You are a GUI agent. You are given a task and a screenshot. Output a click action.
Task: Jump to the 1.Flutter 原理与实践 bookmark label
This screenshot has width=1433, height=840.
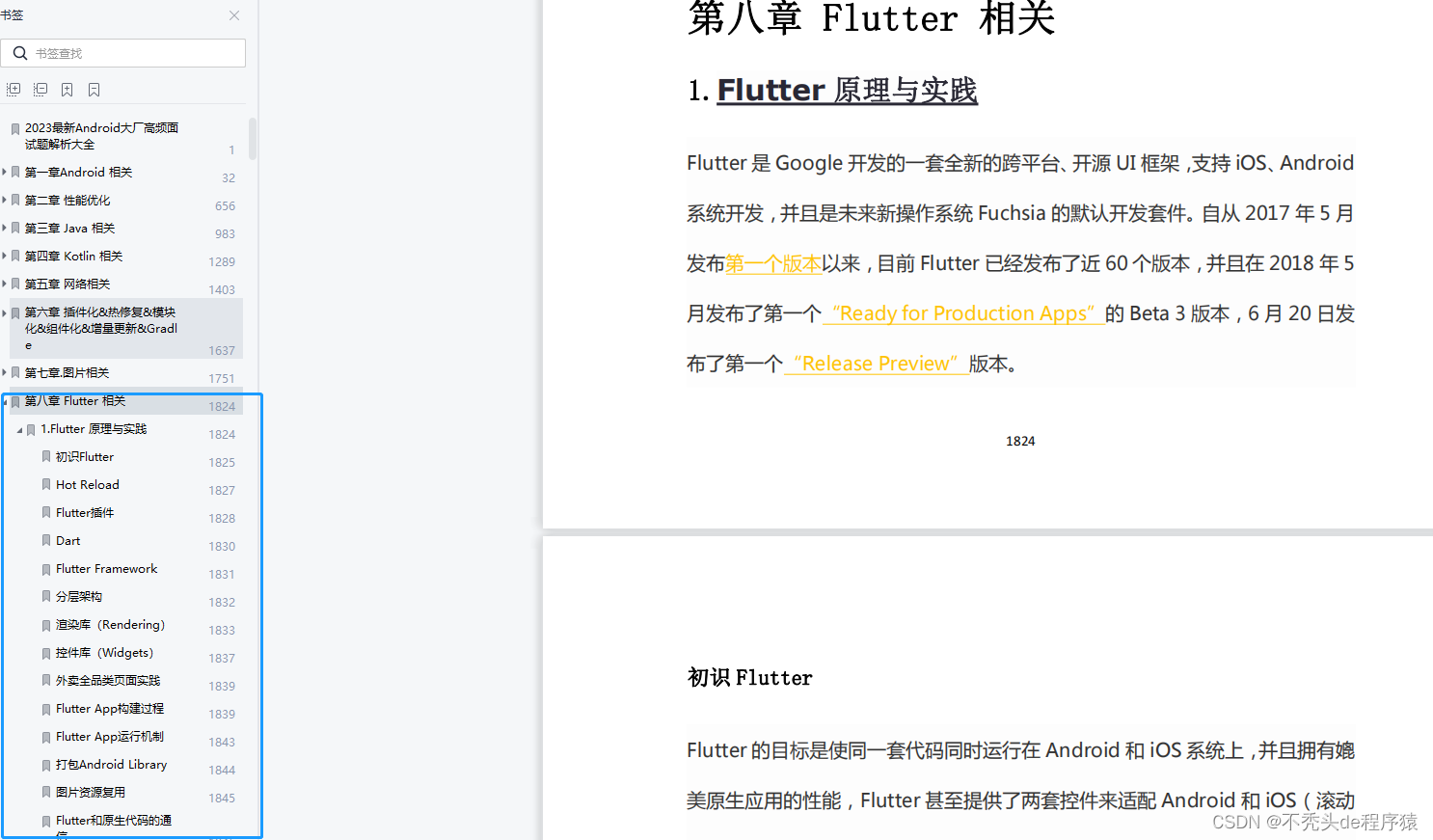(94, 429)
